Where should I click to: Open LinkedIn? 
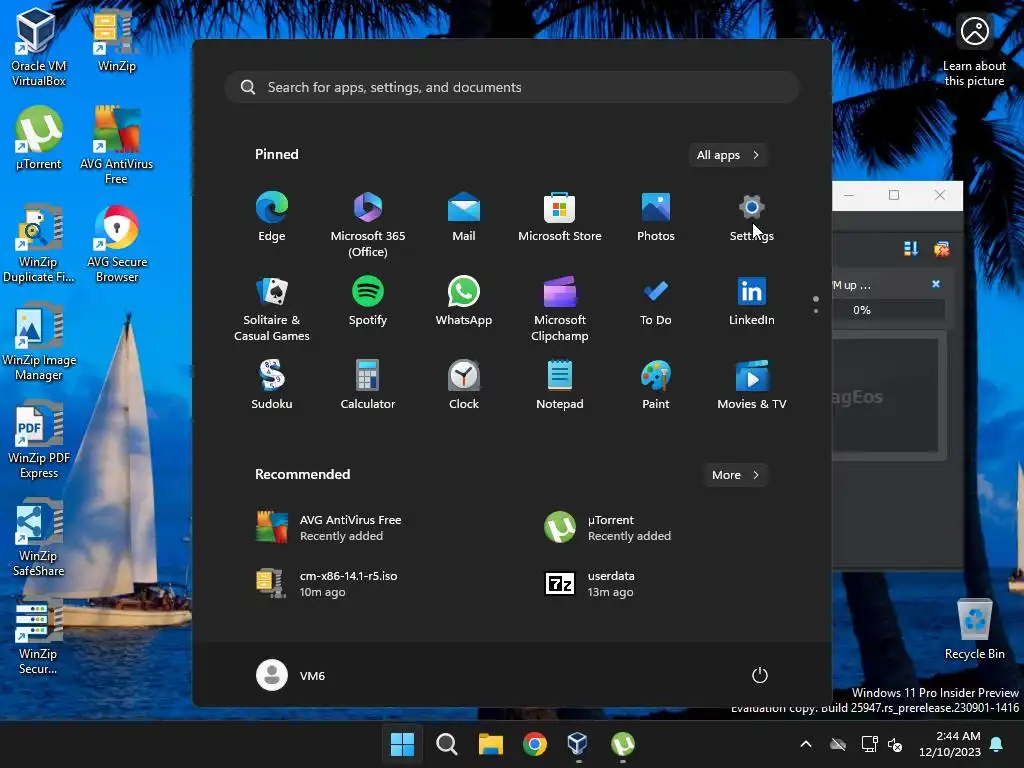pyautogui.click(x=752, y=301)
